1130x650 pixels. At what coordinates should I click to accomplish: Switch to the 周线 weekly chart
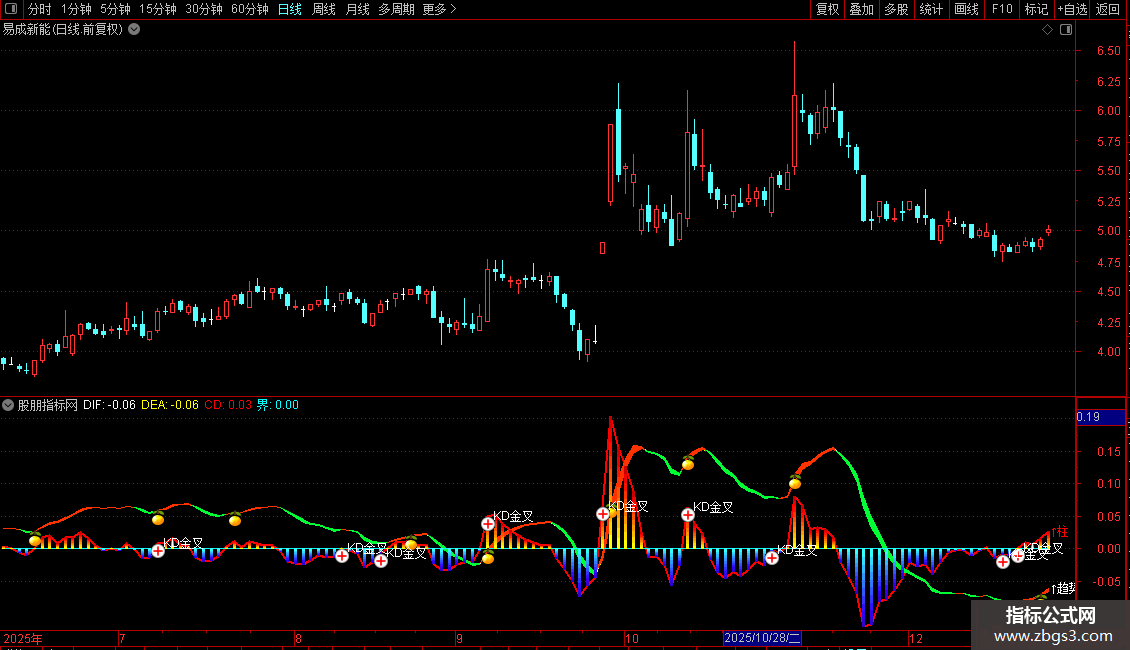click(324, 10)
